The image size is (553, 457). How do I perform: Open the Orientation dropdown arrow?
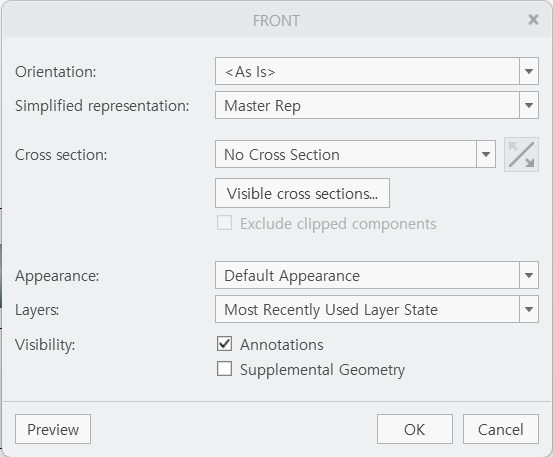pos(529,71)
